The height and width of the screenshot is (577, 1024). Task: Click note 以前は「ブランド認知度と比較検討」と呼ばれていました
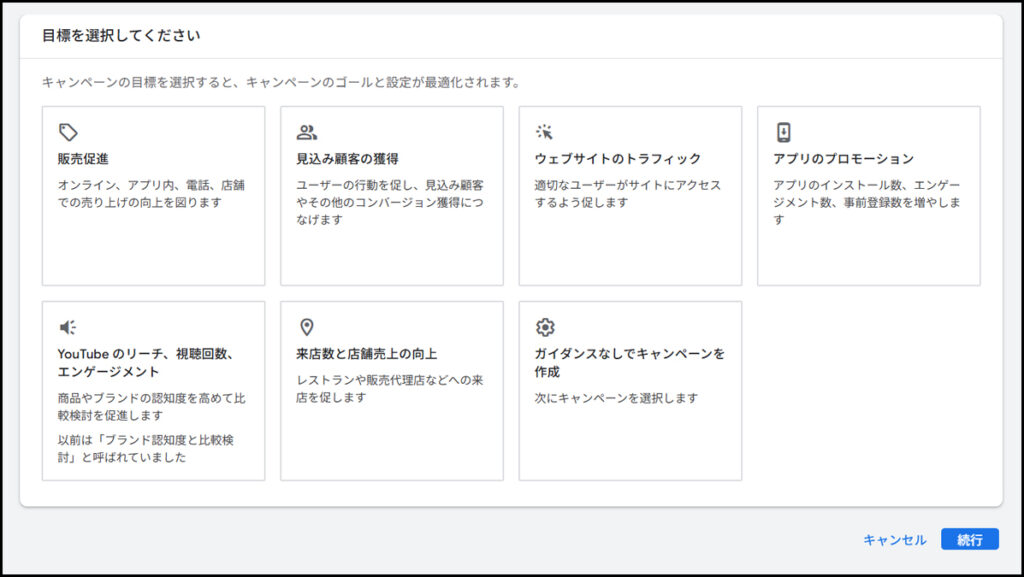(146, 448)
